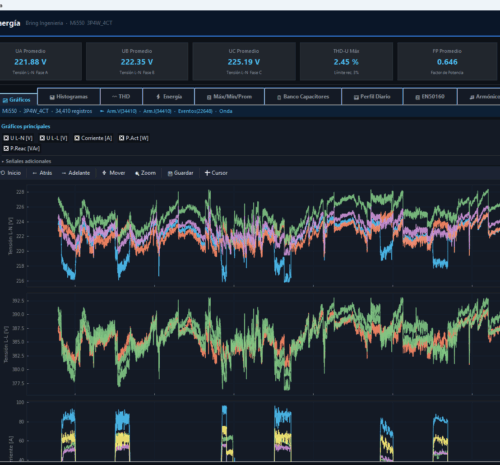Activate the Zoom tool

pos(145,173)
